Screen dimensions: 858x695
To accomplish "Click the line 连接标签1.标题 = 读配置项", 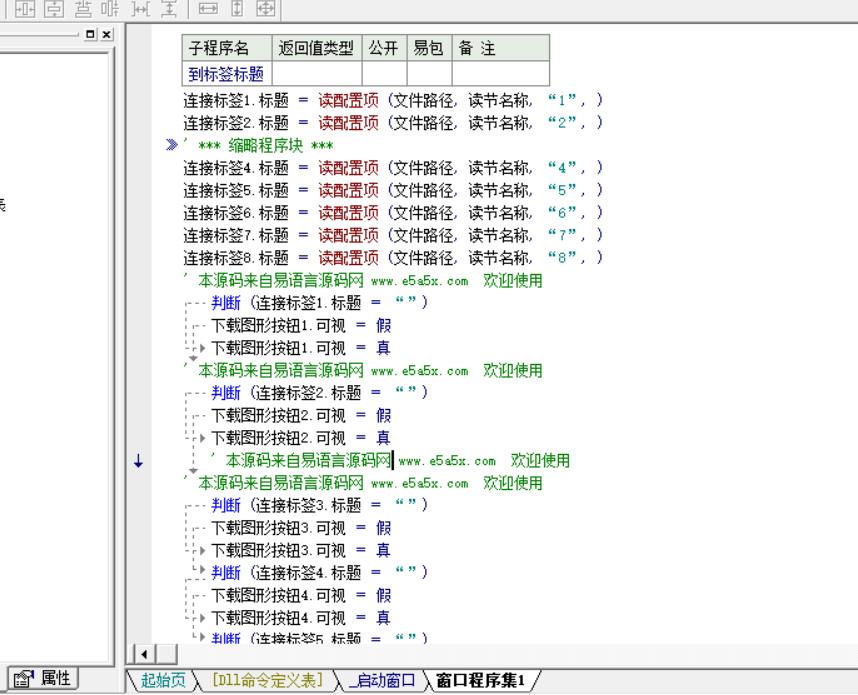I will click(393, 100).
